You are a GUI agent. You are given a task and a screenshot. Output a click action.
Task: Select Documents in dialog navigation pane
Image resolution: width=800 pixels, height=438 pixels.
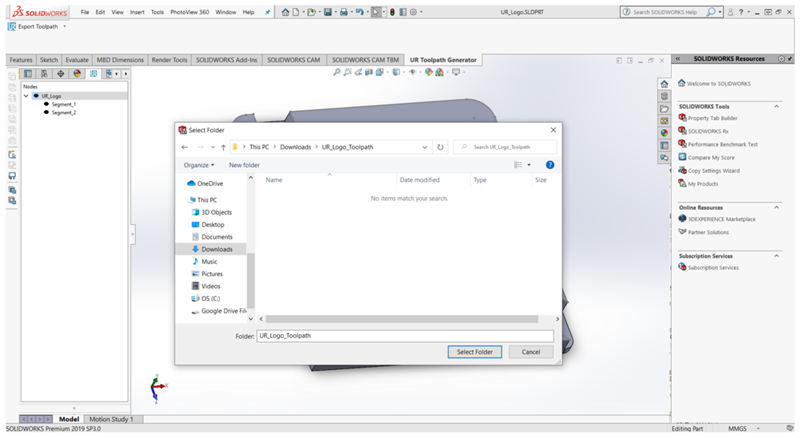(x=216, y=237)
